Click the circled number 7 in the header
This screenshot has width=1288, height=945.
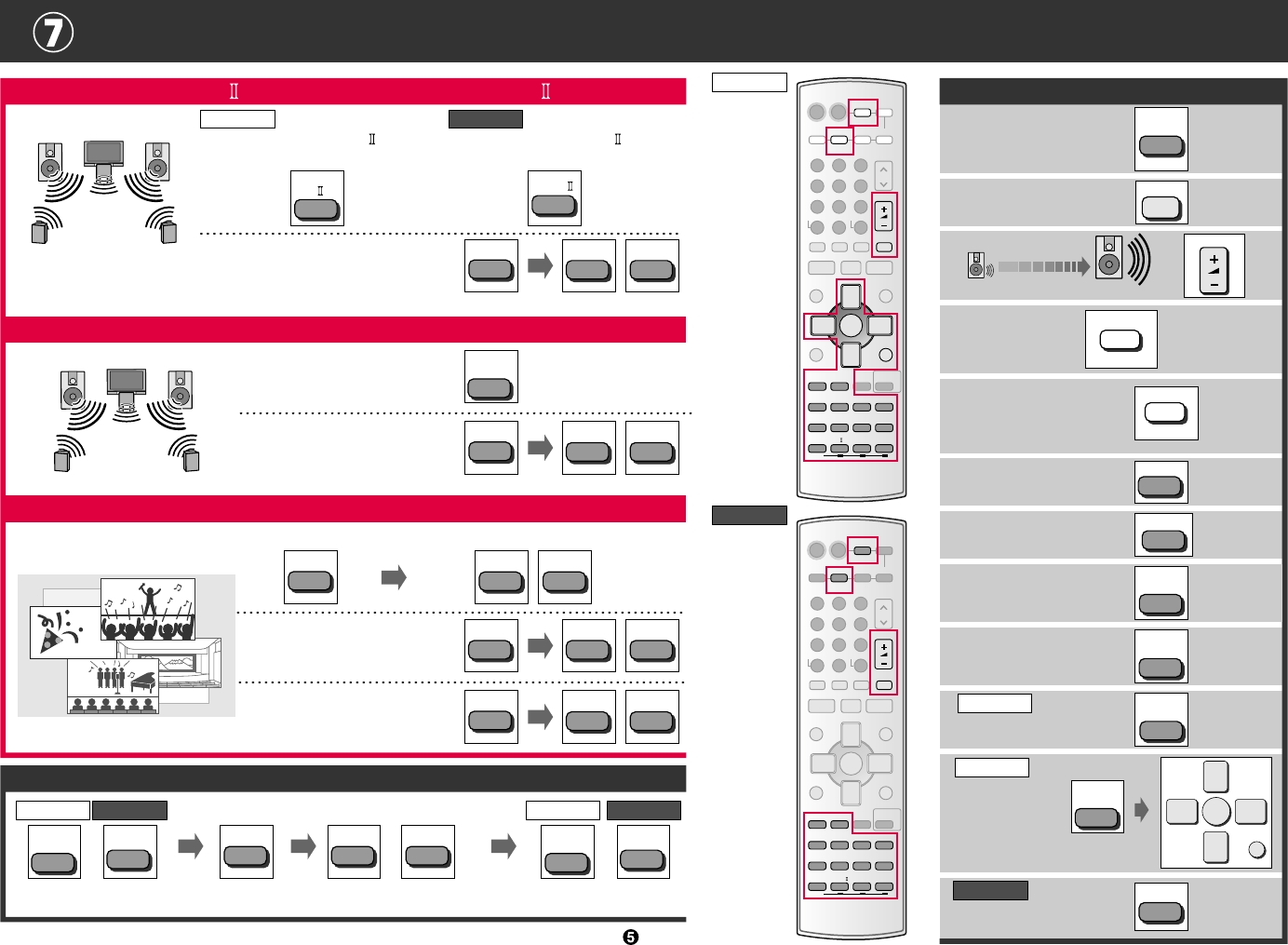[x=53, y=33]
